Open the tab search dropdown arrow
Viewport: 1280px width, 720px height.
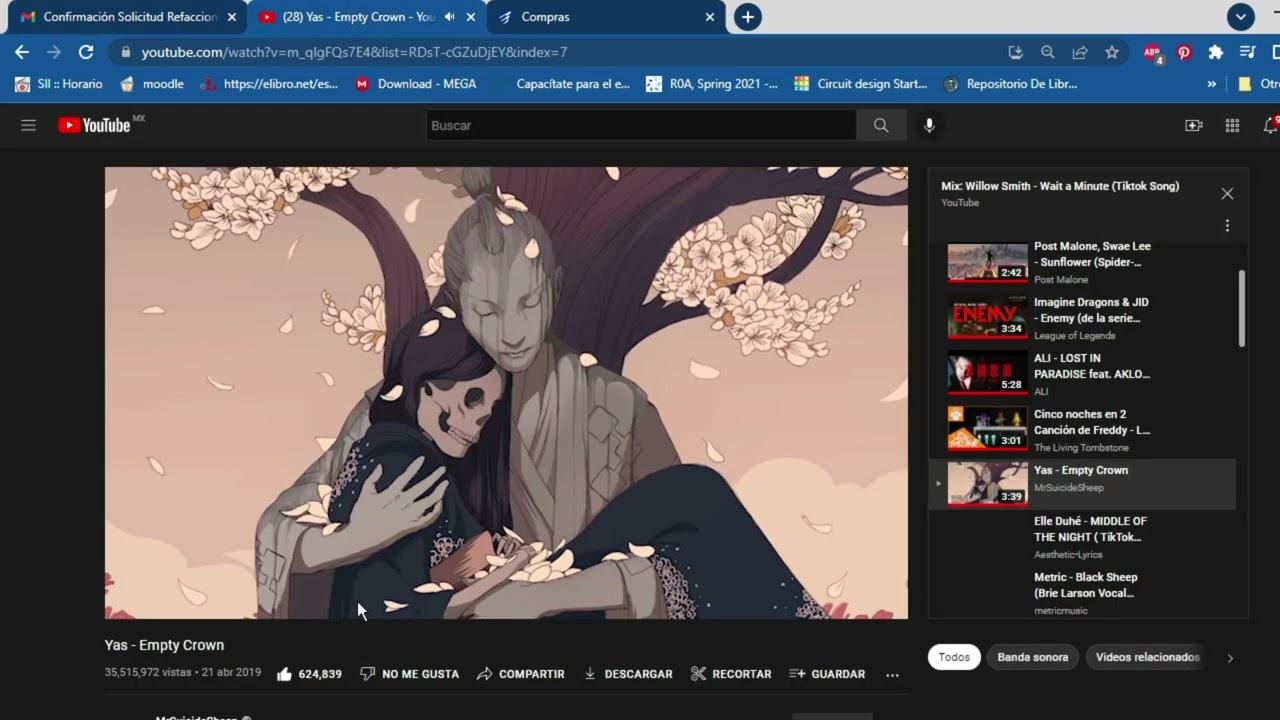[x=1240, y=17]
